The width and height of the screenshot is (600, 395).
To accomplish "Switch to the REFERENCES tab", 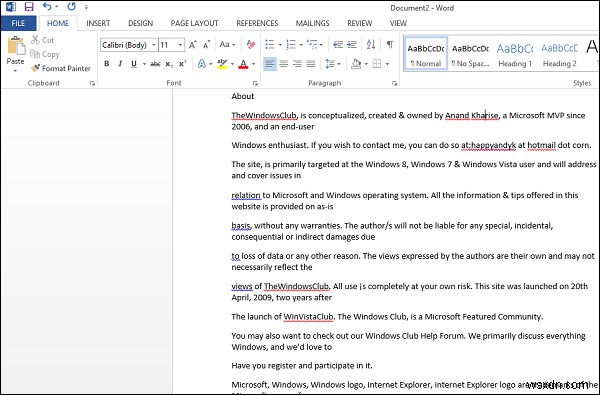I will pyautogui.click(x=257, y=23).
